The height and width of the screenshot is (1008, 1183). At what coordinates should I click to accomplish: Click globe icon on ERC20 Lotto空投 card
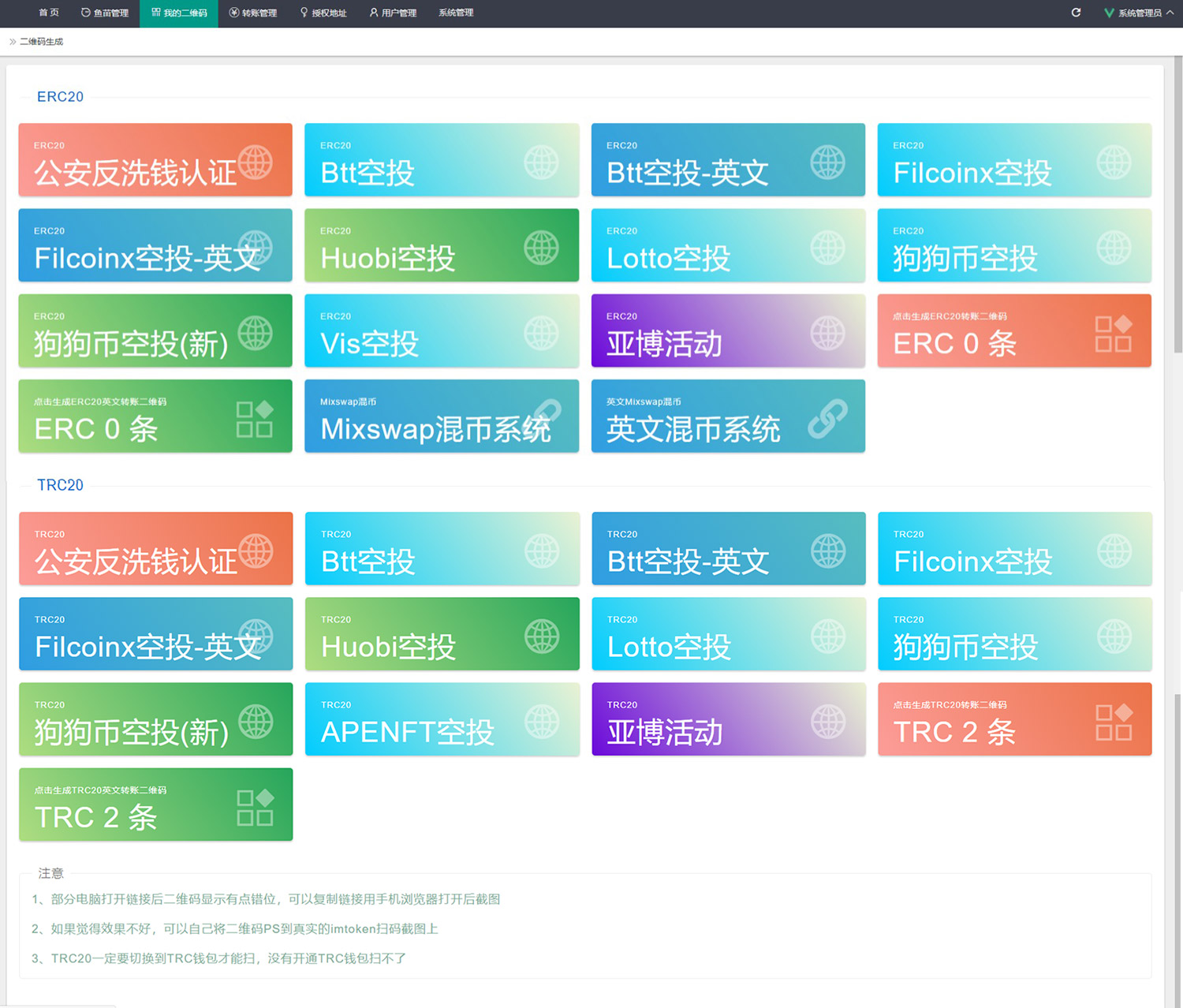point(827,248)
